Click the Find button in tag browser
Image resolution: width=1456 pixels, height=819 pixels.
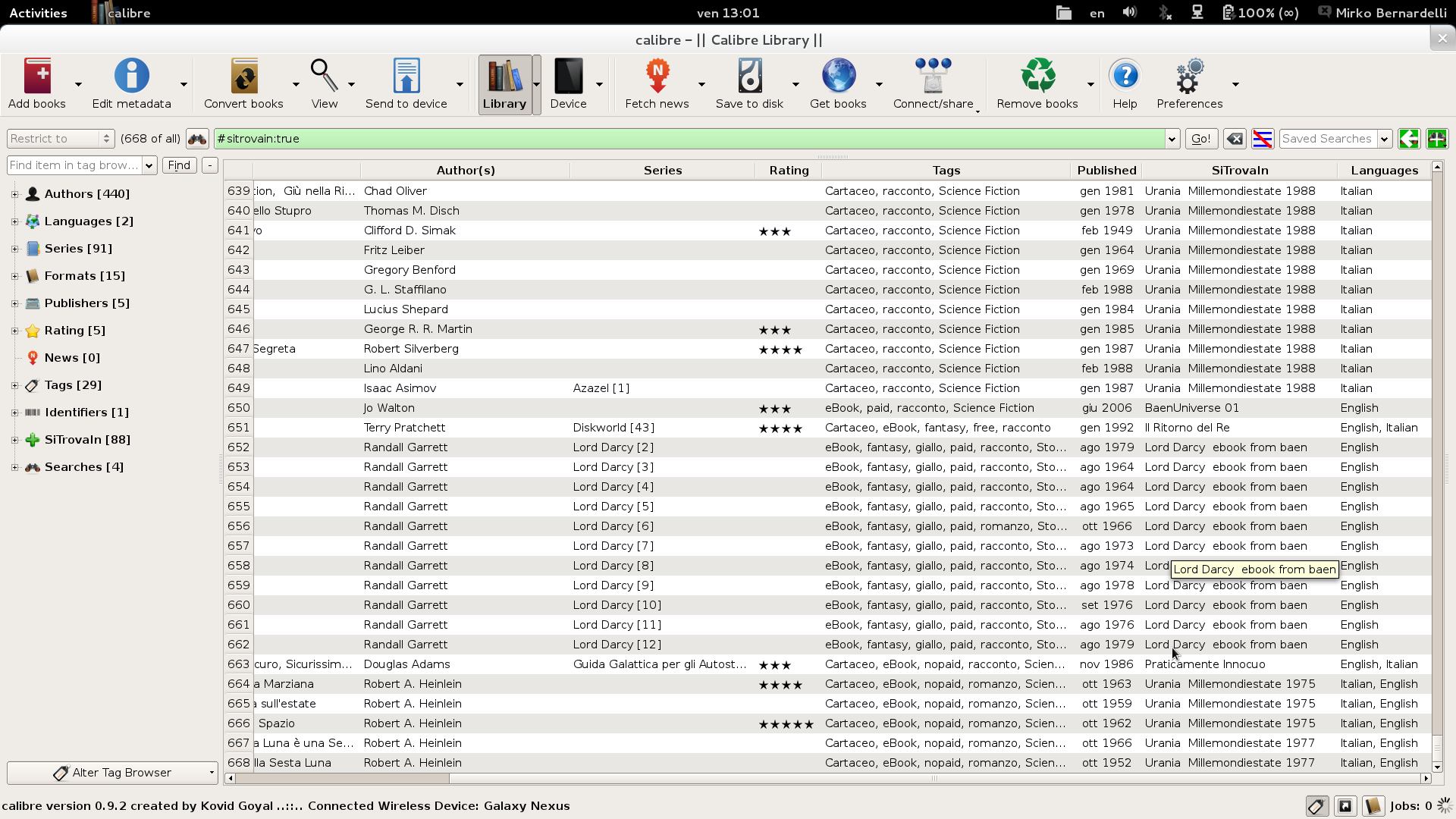(x=179, y=165)
